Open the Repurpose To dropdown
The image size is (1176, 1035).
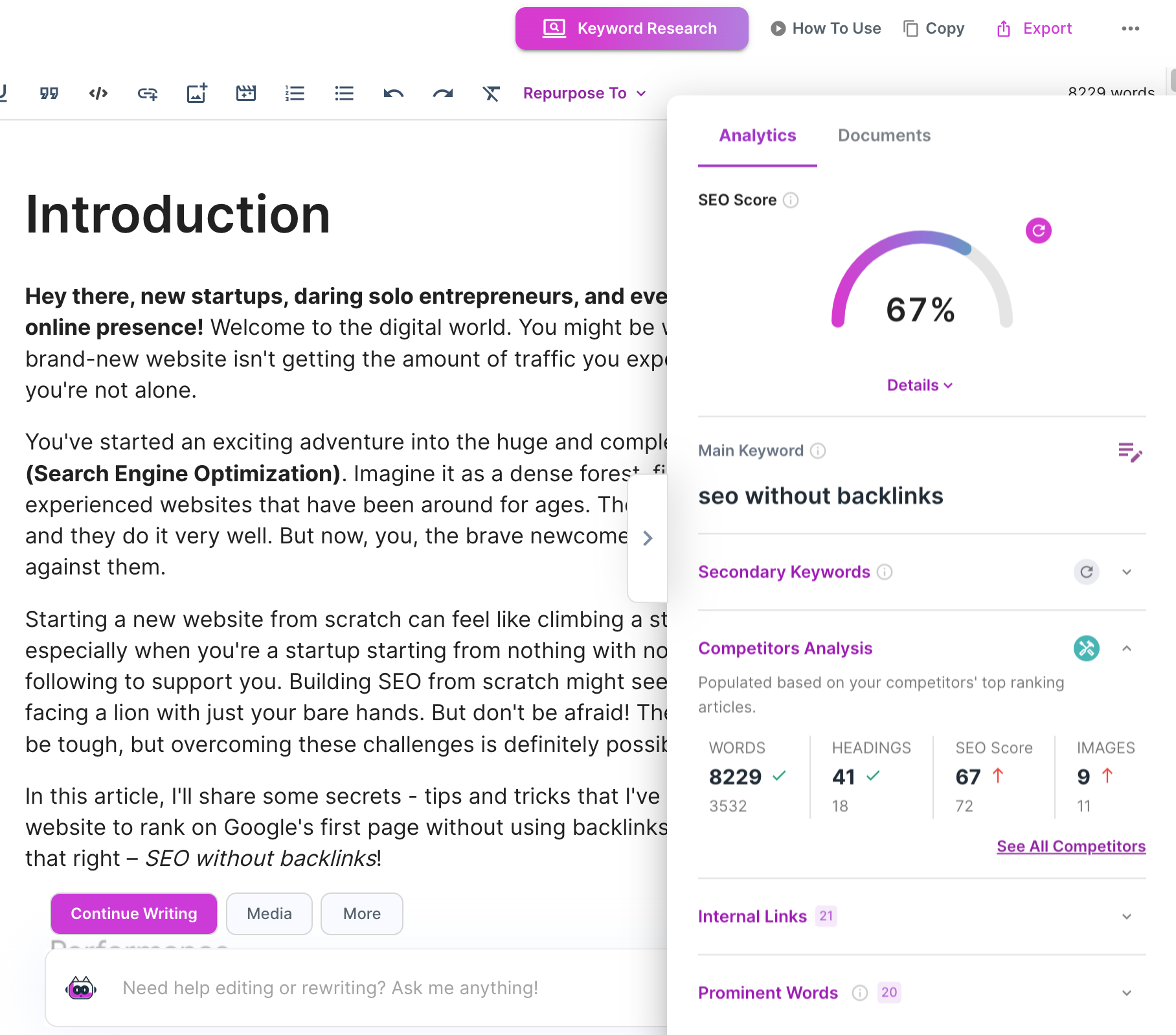coord(583,93)
